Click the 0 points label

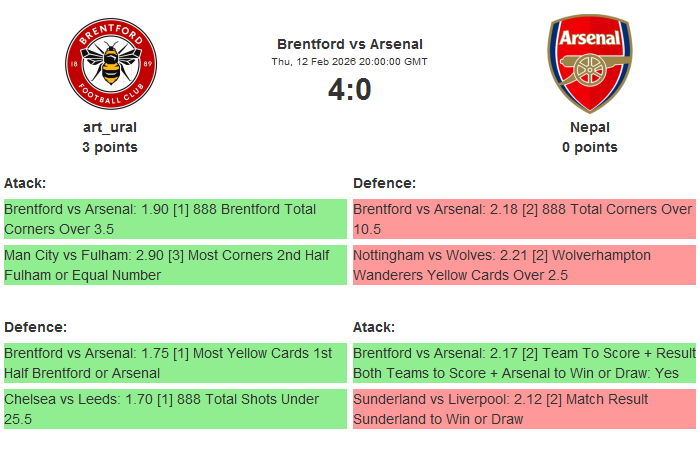click(589, 147)
